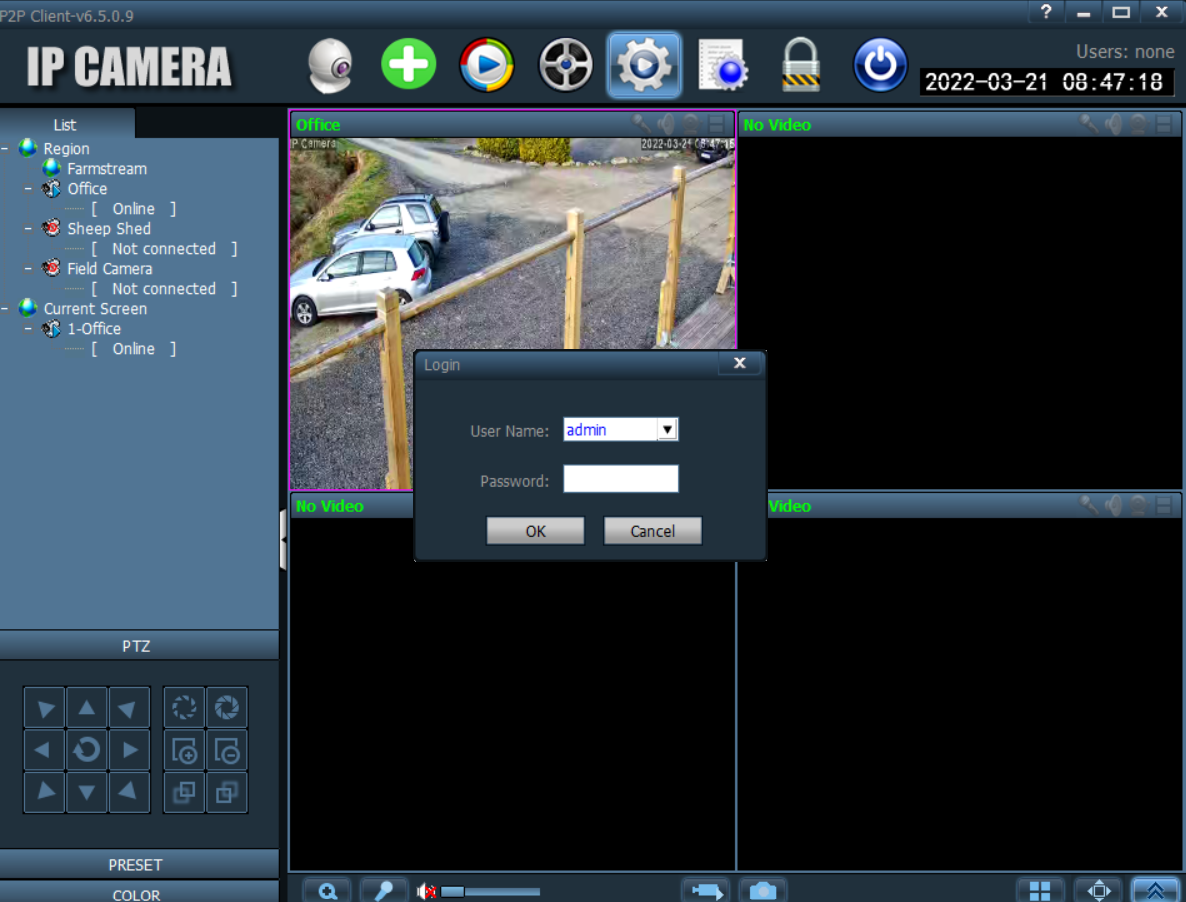
Task: Toggle speaker in top-right No Video header
Action: click(1113, 124)
